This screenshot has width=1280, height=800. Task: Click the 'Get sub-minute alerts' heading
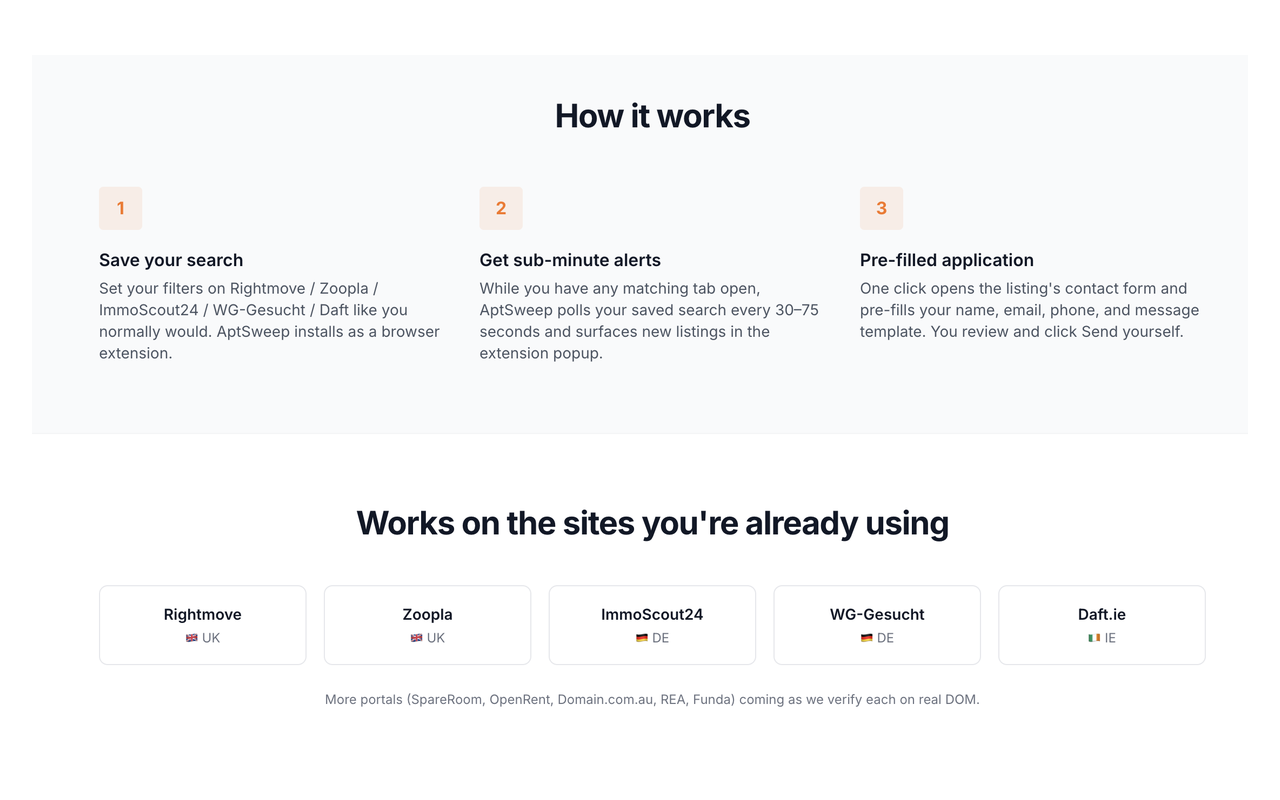pos(570,260)
